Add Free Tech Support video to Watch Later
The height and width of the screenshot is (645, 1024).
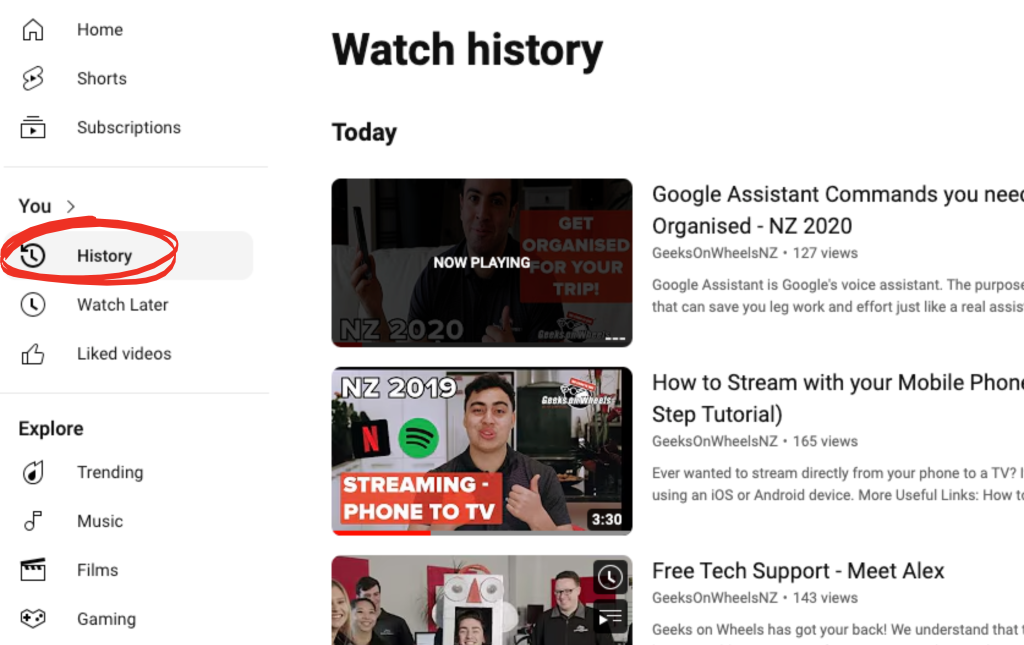coord(610,577)
